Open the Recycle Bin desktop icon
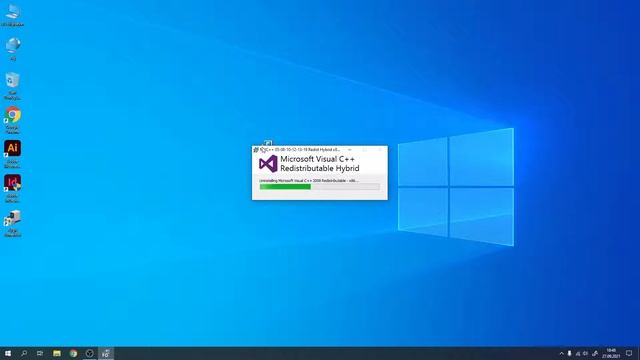 13,86
